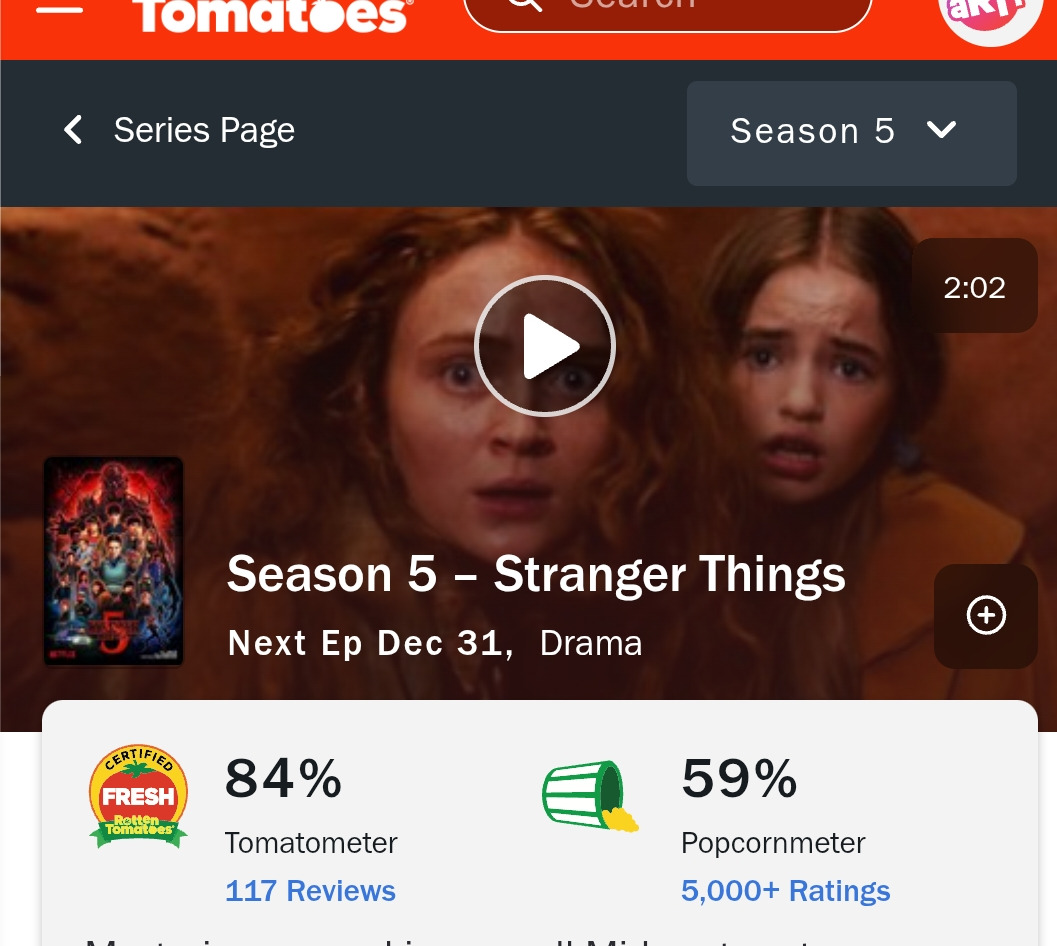Image resolution: width=1057 pixels, height=946 pixels.
Task: Click the Season 5 dropdown chevron
Action: [x=941, y=129]
